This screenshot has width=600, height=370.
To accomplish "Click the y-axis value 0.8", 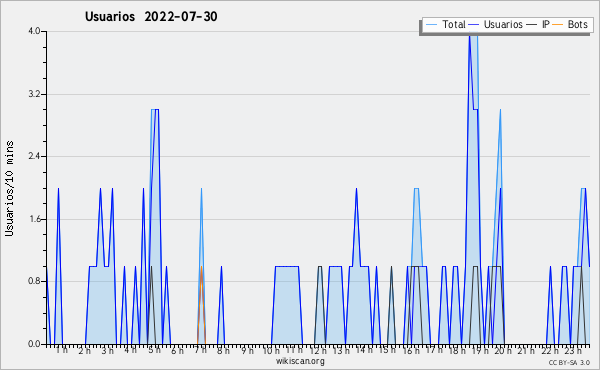I will click(34, 282).
